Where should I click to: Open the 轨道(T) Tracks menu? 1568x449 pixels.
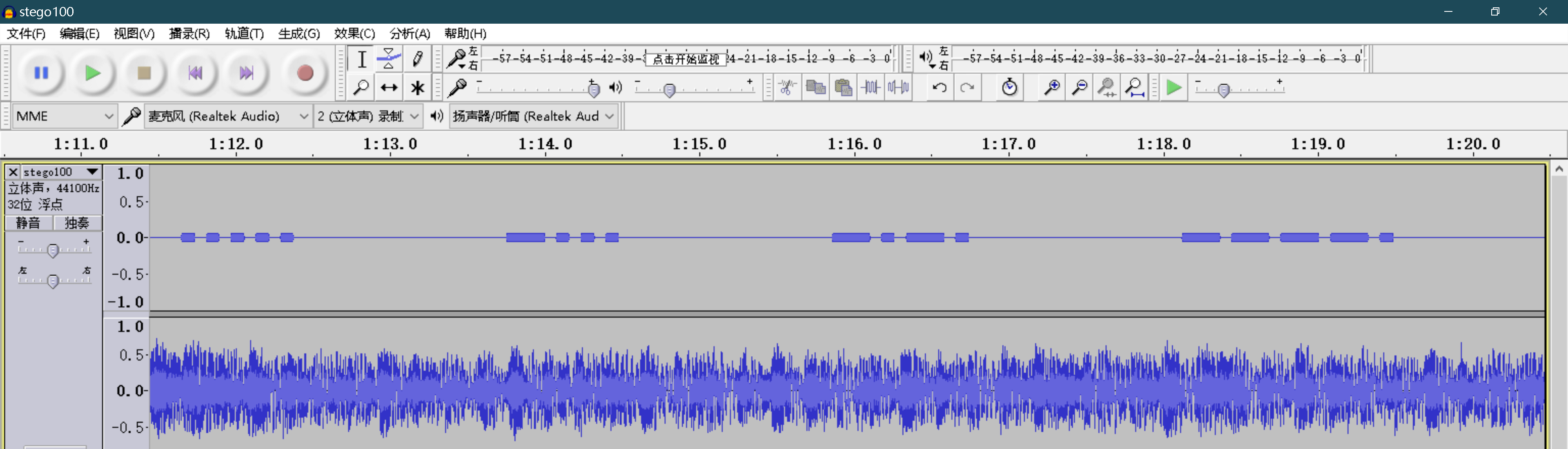tap(244, 33)
